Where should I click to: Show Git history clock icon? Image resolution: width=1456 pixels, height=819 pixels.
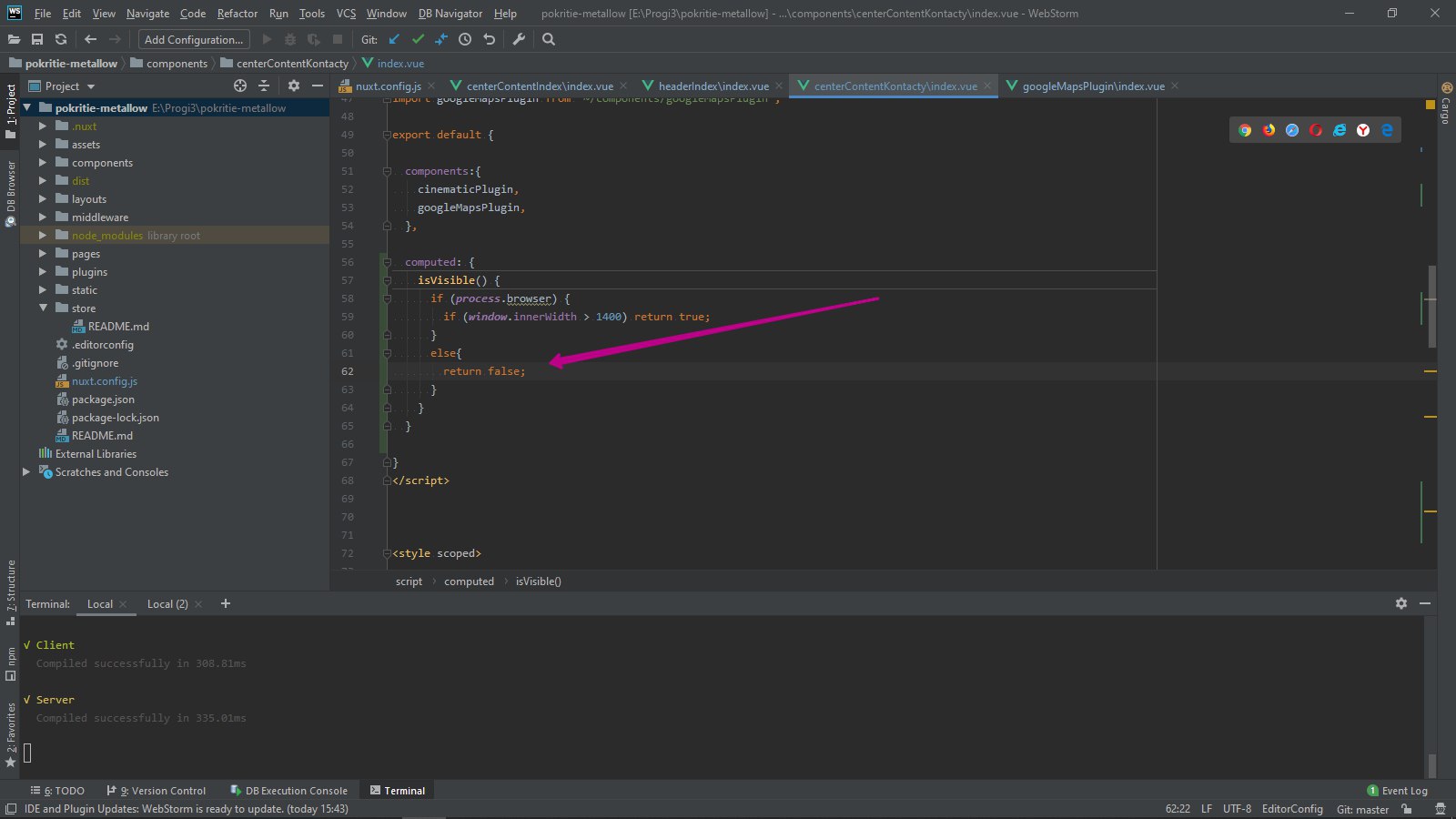coord(465,39)
